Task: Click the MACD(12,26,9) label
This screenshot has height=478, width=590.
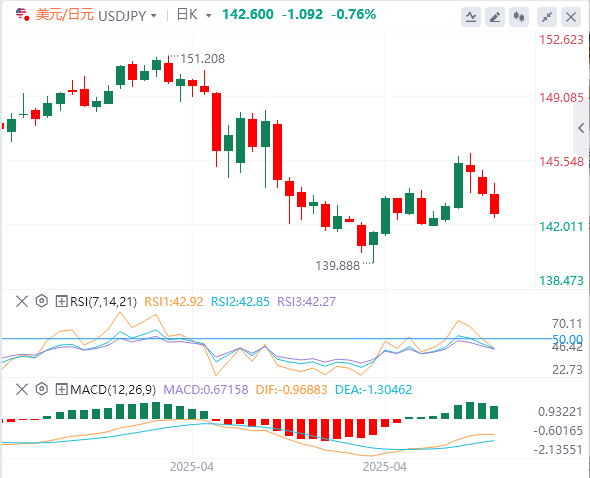Action: [113, 390]
